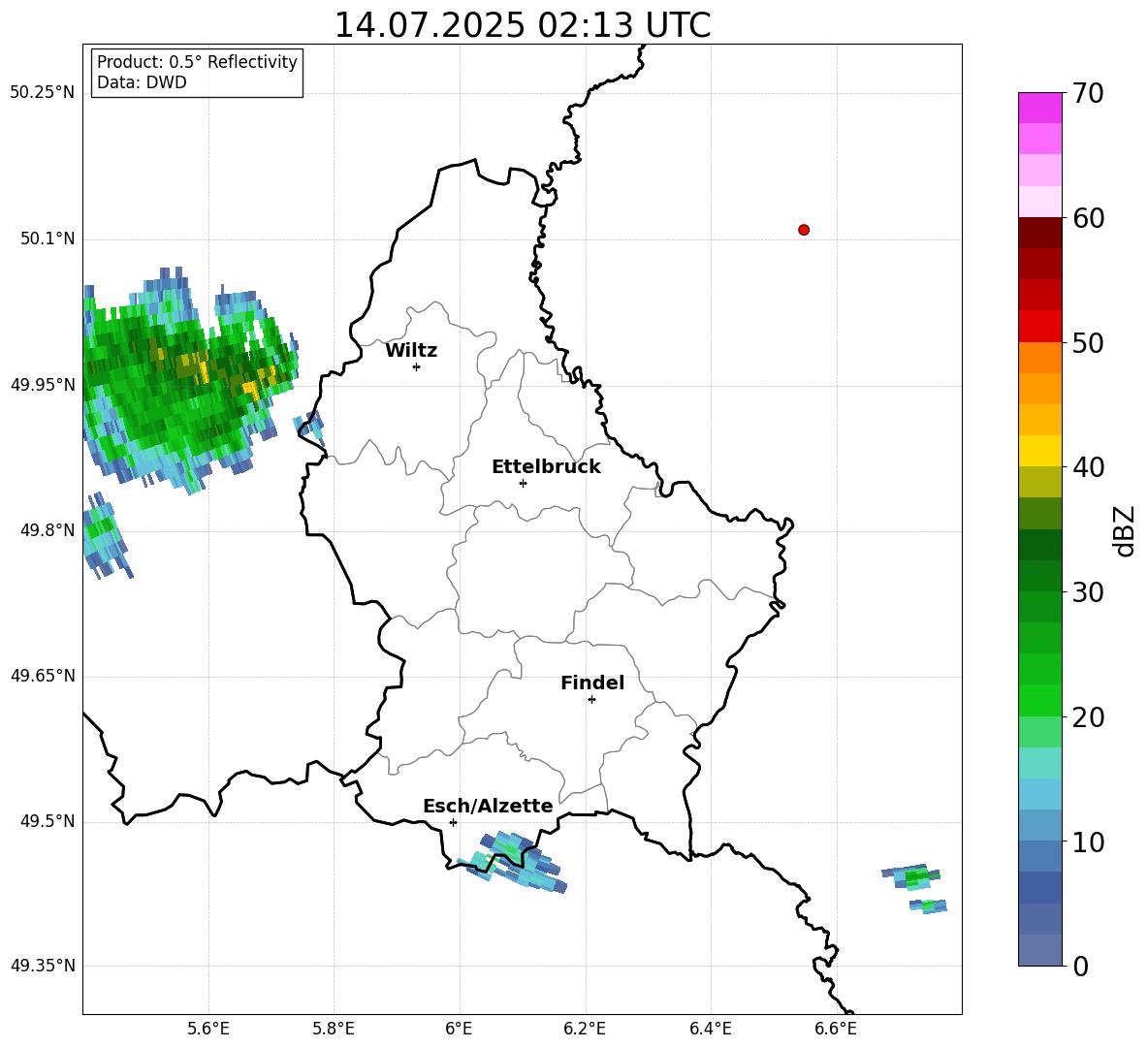Click the 70 tick on the colorbar
This screenshot has width=1148, height=1048.
point(1088,93)
